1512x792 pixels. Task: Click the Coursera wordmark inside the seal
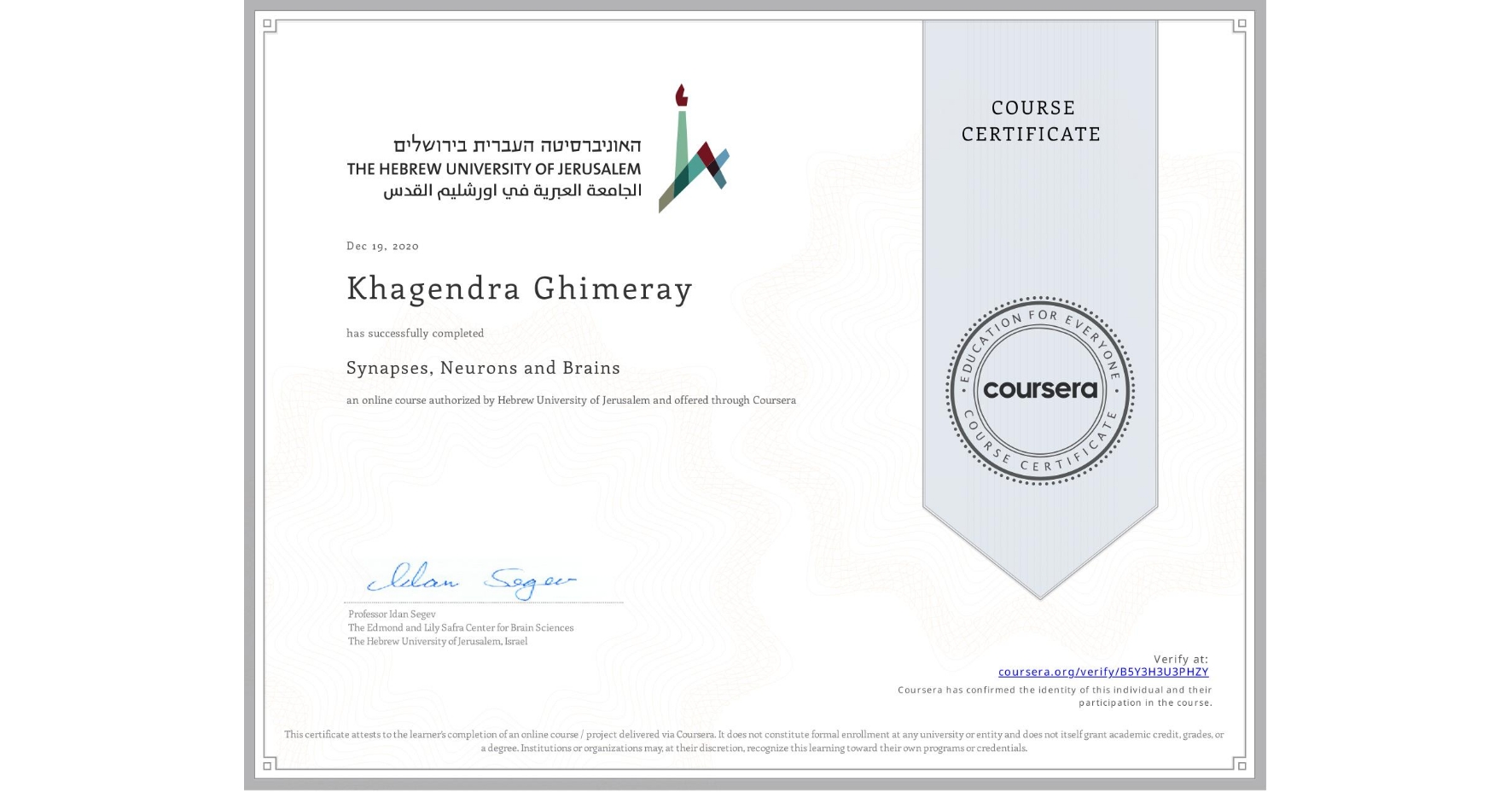click(1039, 389)
